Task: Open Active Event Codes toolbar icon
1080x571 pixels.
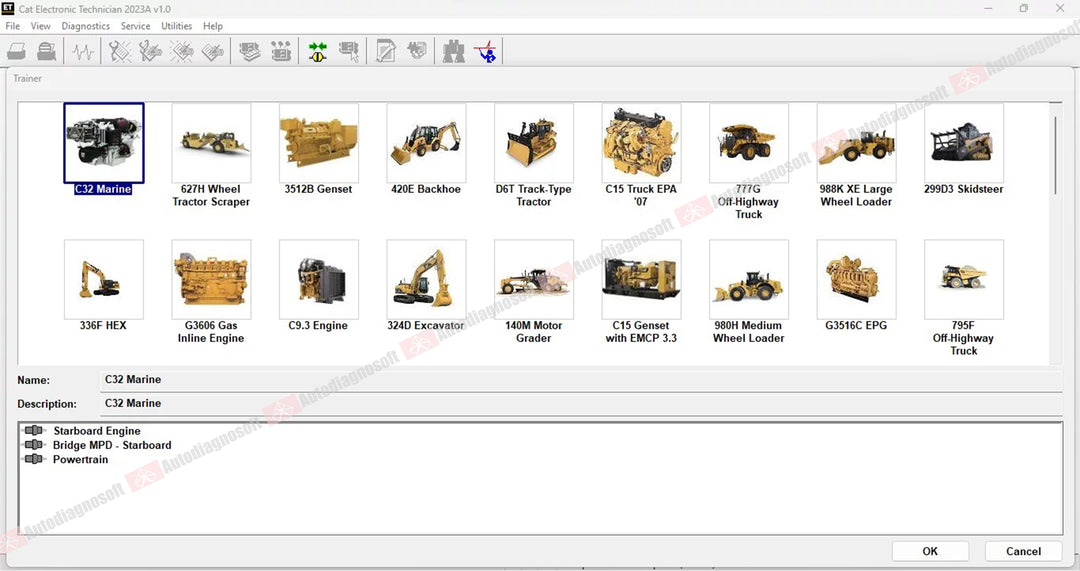Action: [x=182, y=52]
